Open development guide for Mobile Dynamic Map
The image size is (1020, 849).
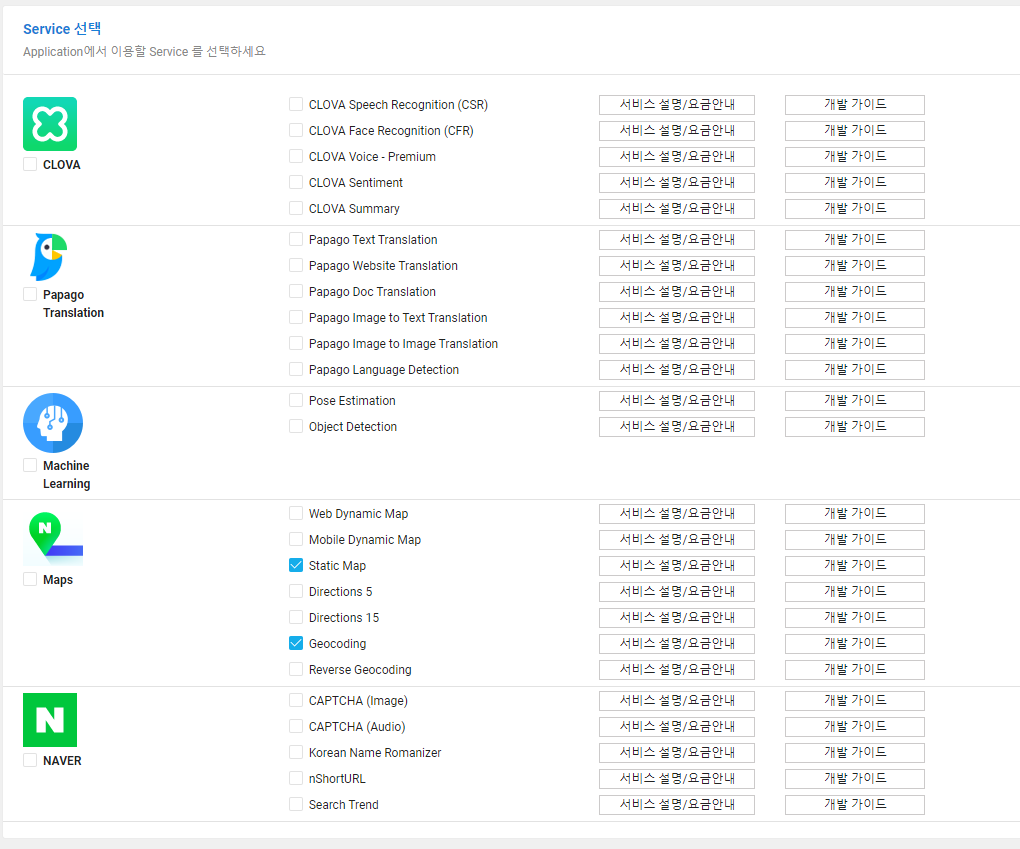click(855, 540)
